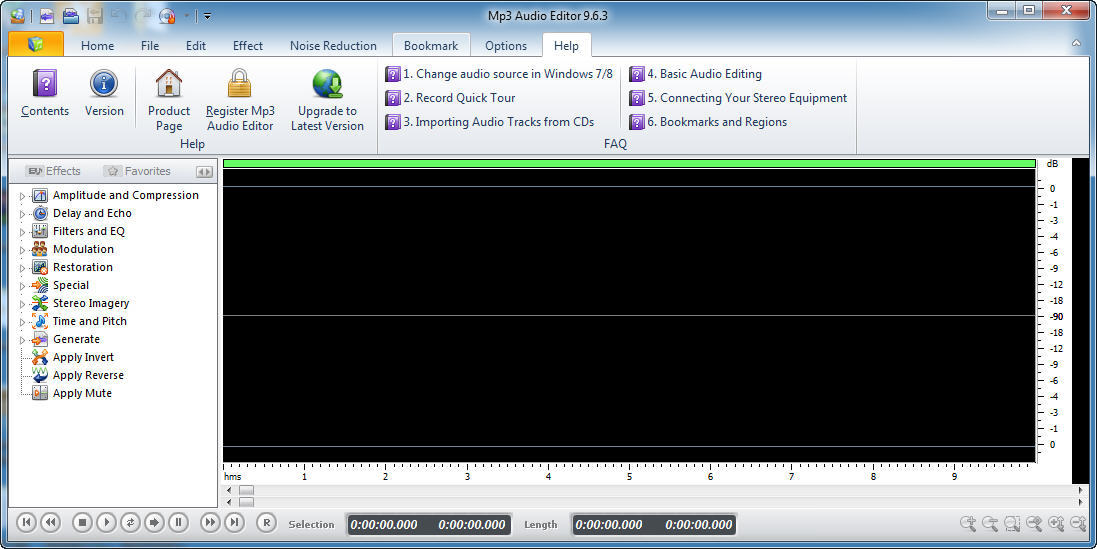1097x549 pixels.
Task: Click the Delay and Echo clock icon
Action: coord(40,213)
